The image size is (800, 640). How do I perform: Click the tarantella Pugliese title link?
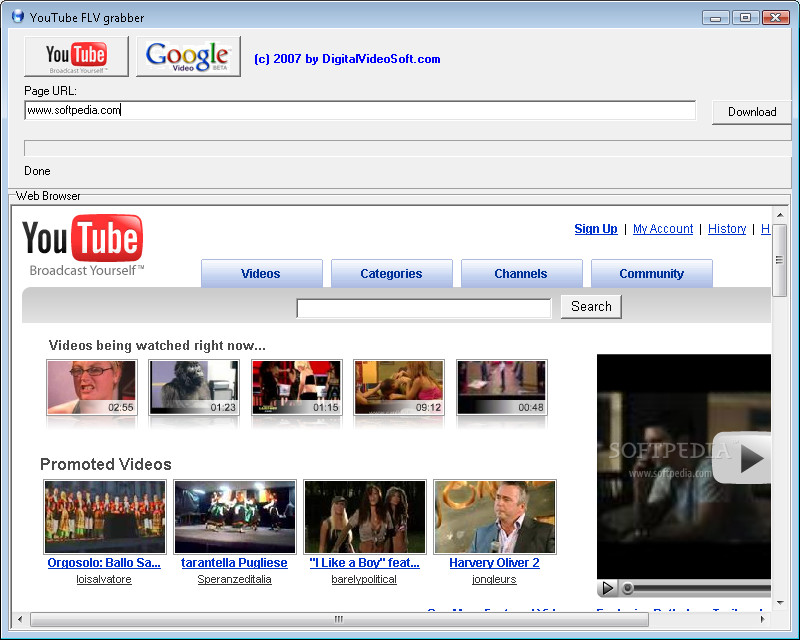click(x=234, y=562)
